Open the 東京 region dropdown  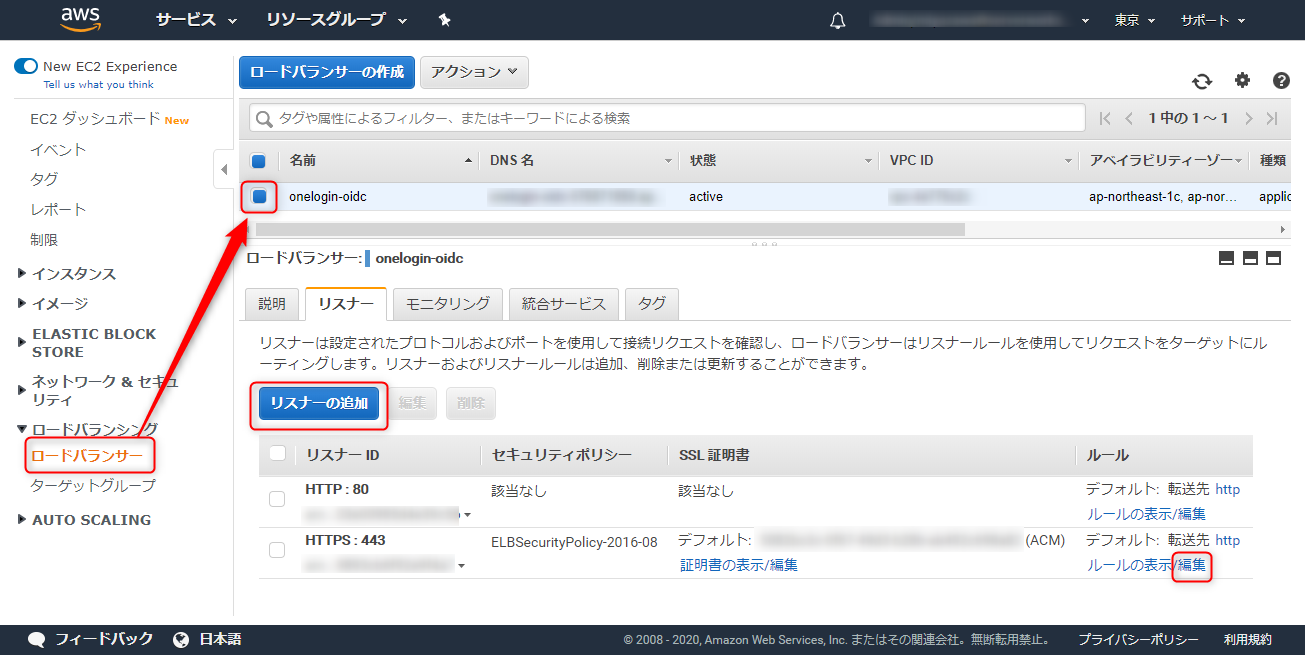pos(1135,20)
